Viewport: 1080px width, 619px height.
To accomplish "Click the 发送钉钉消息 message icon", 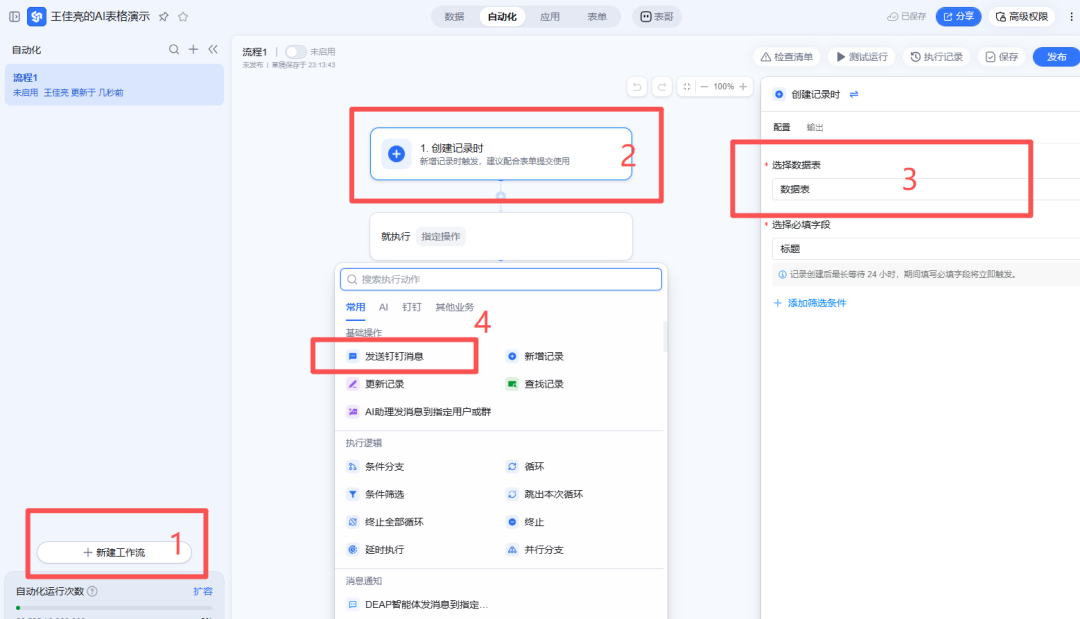I will click(x=353, y=356).
